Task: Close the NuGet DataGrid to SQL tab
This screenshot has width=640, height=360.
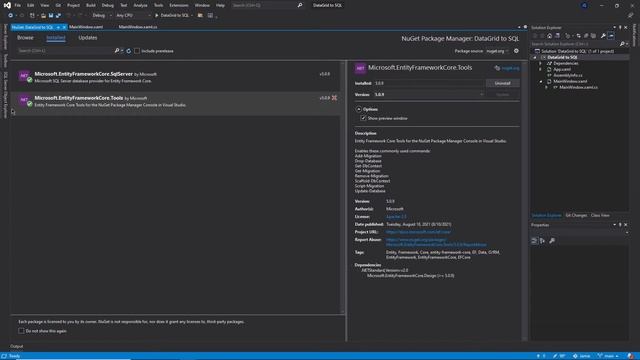Action: tap(64, 27)
